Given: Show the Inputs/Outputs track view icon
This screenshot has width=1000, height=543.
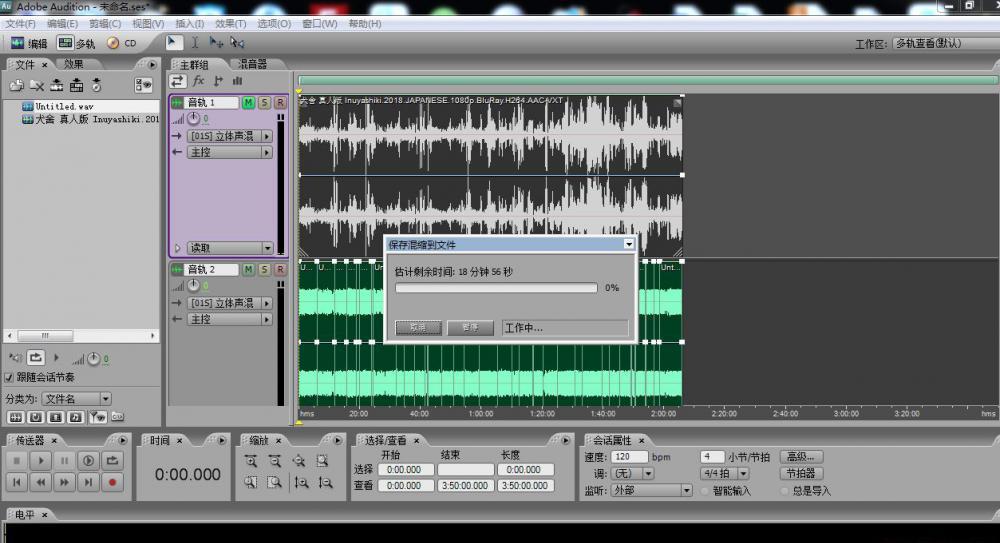Looking at the screenshot, I should click(x=178, y=81).
